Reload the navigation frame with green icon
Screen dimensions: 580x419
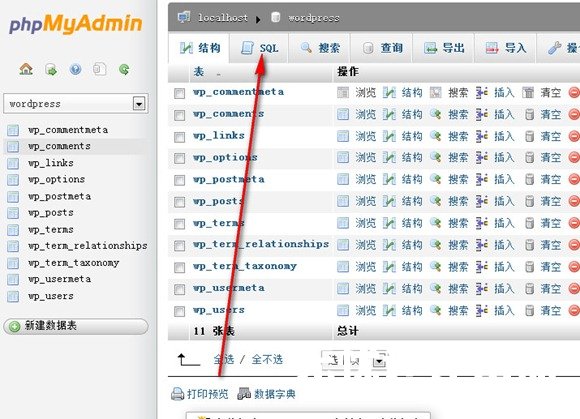pos(124,69)
